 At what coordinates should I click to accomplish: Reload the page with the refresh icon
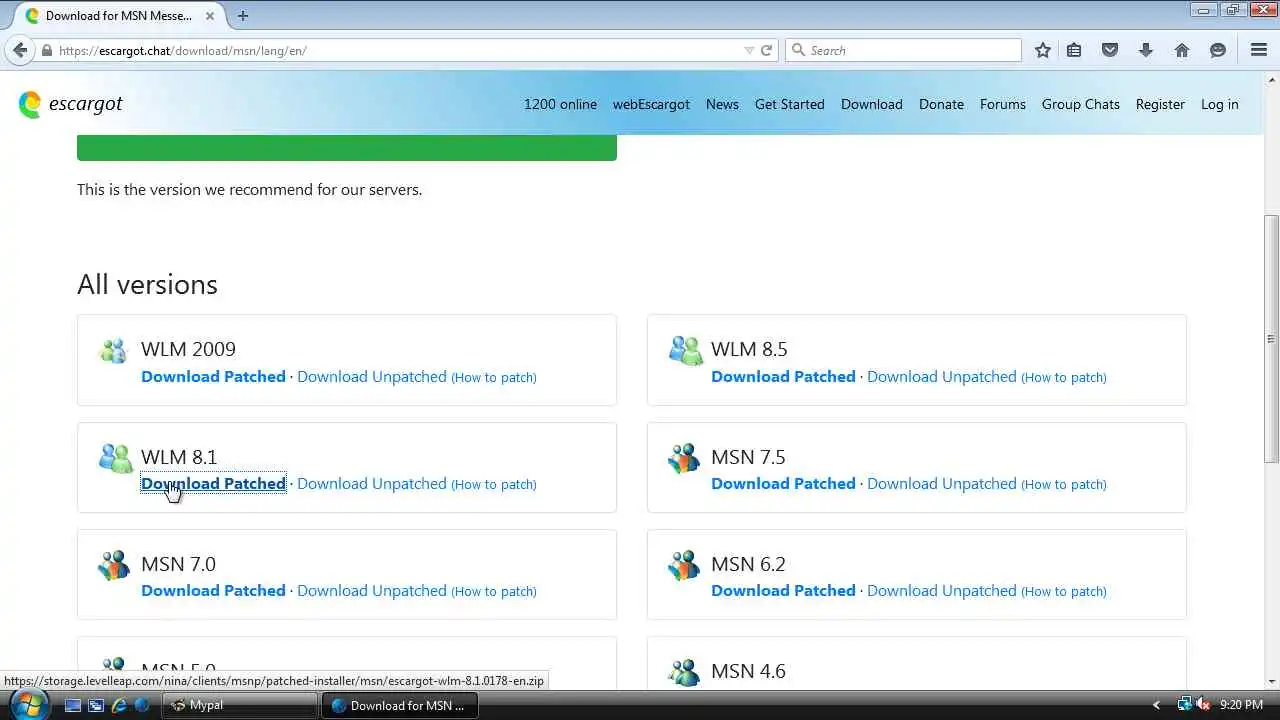[767, 50]
